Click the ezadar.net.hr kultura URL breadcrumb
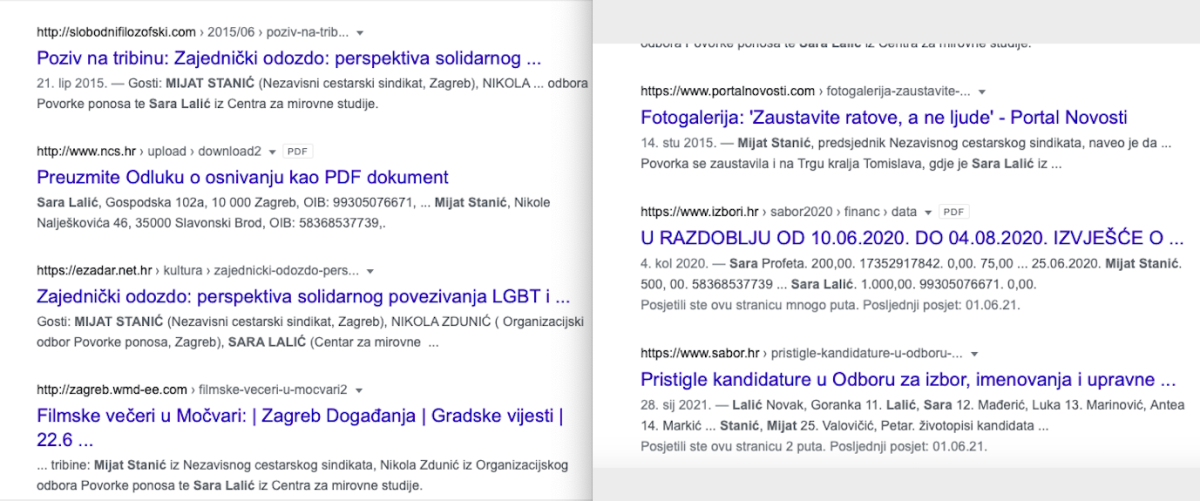Image resolution: width=1200 pixels, height=501 pixels. (197, 271)
